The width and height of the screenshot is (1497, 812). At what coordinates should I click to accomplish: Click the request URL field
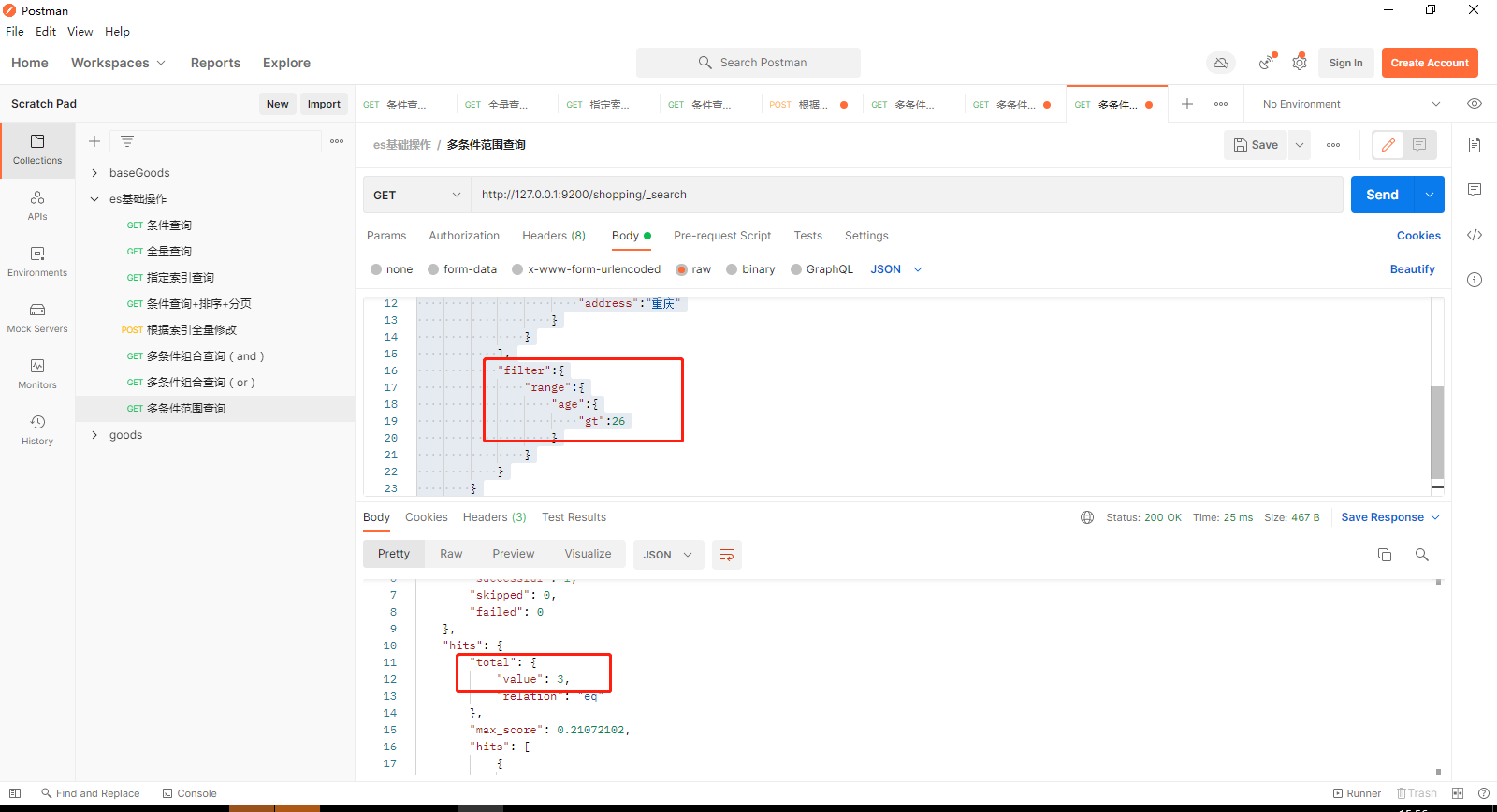click(907, 195)
